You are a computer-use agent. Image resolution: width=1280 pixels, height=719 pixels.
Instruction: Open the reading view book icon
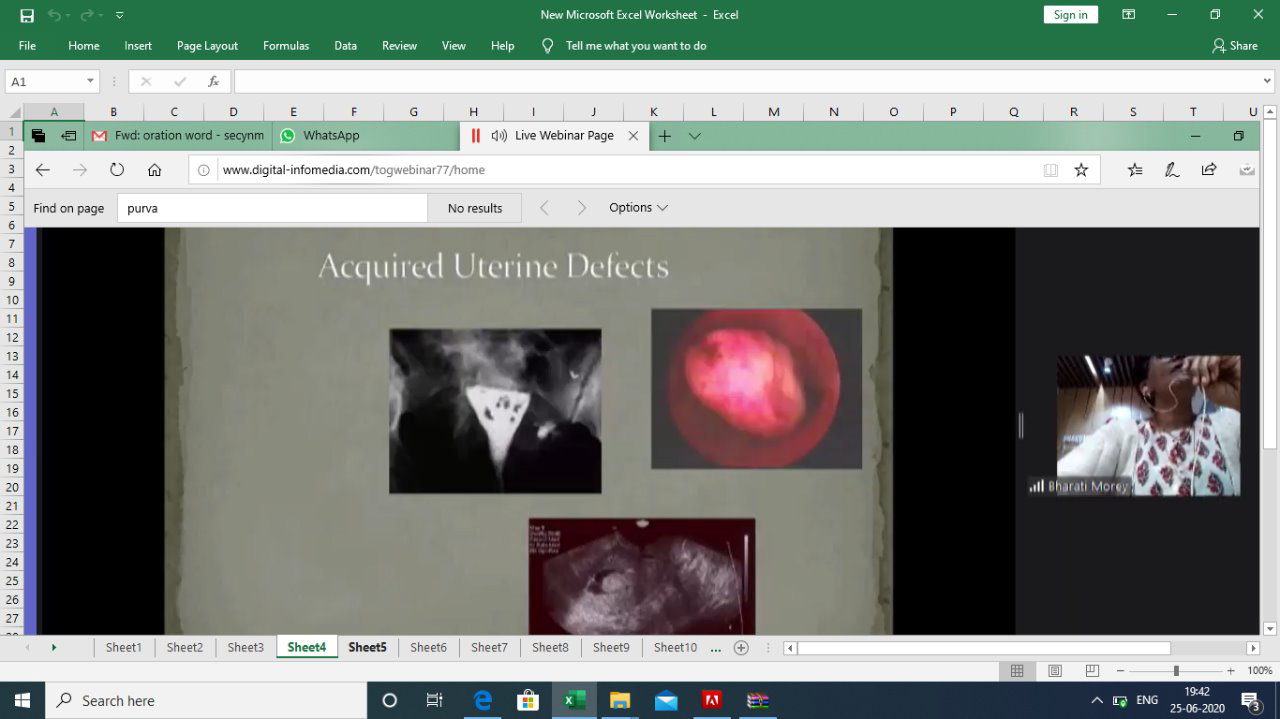click(x=1050, y=170)
